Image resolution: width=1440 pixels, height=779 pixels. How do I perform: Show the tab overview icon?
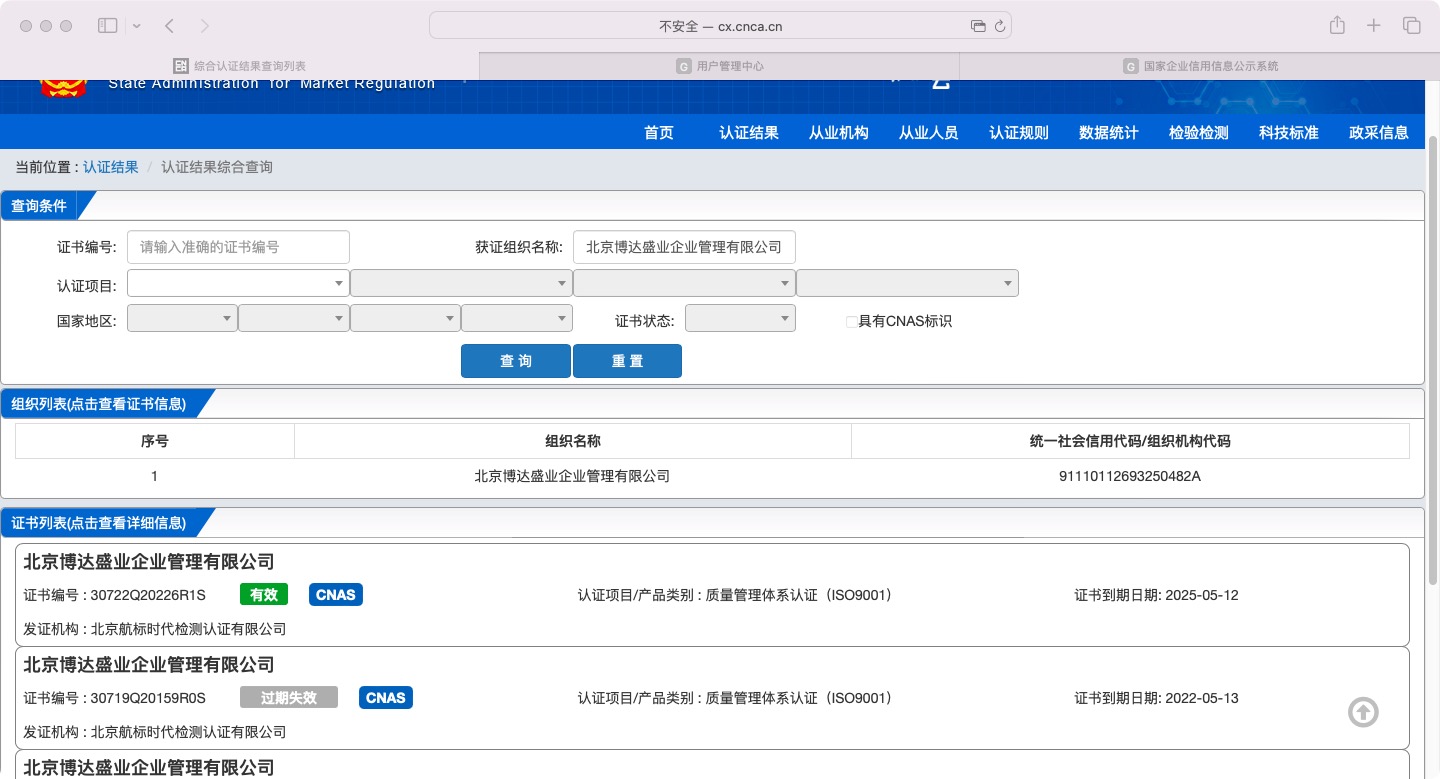pos(1412,26)
